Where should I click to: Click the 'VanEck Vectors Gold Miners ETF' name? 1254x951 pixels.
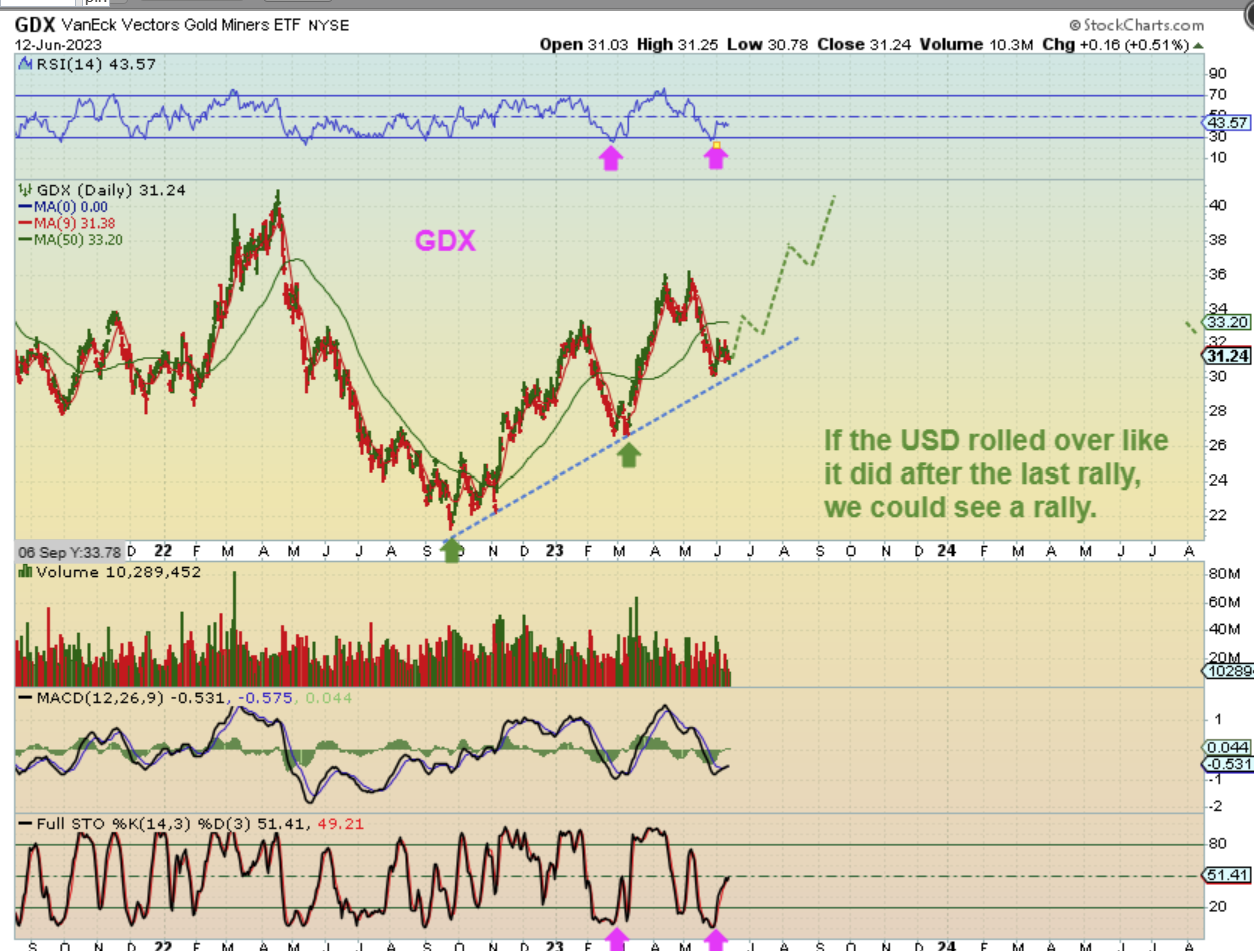pyautogui.click(x=180, y=25)
